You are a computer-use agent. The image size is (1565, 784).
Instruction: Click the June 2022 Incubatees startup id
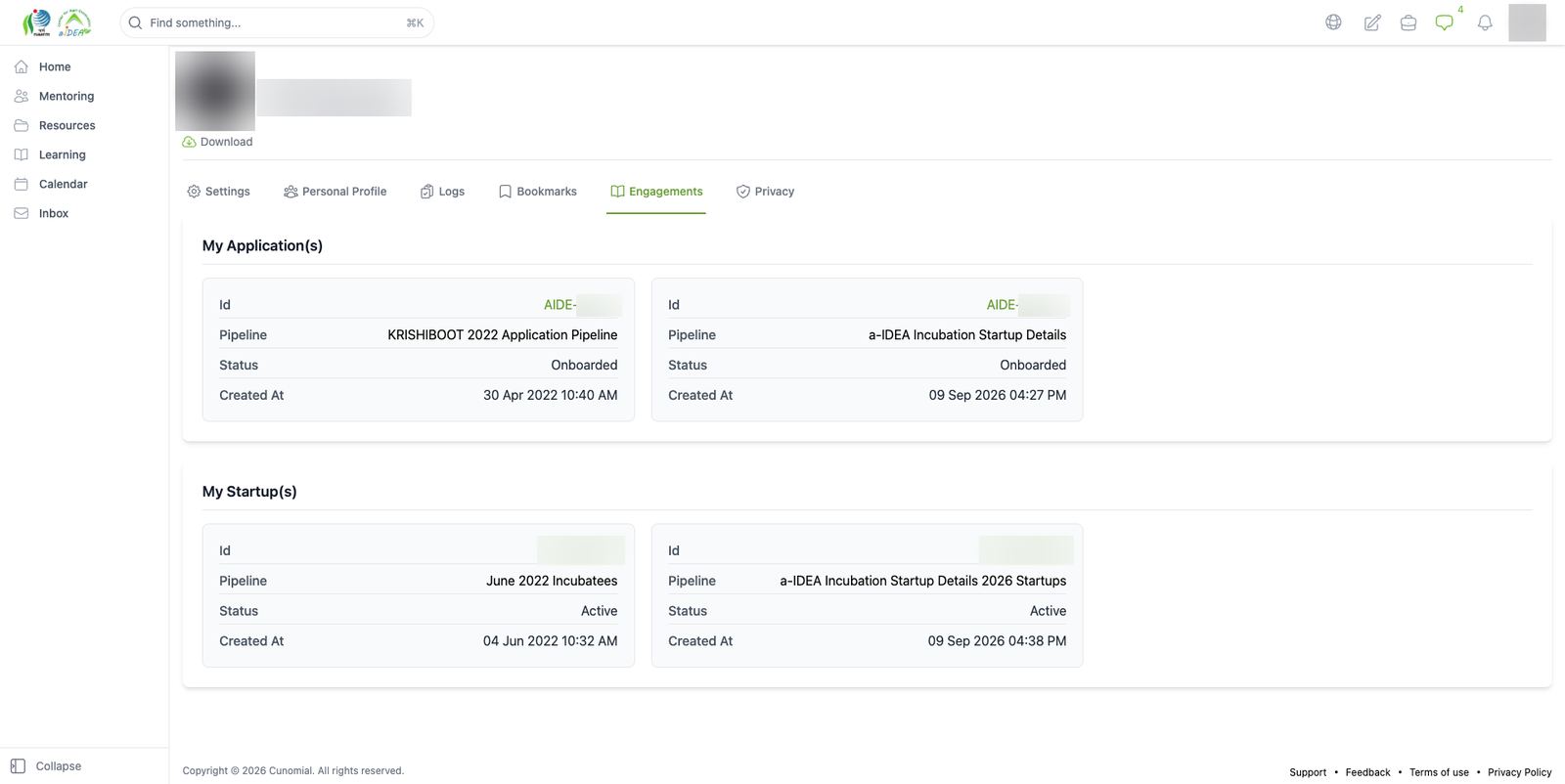coord(581,550)
